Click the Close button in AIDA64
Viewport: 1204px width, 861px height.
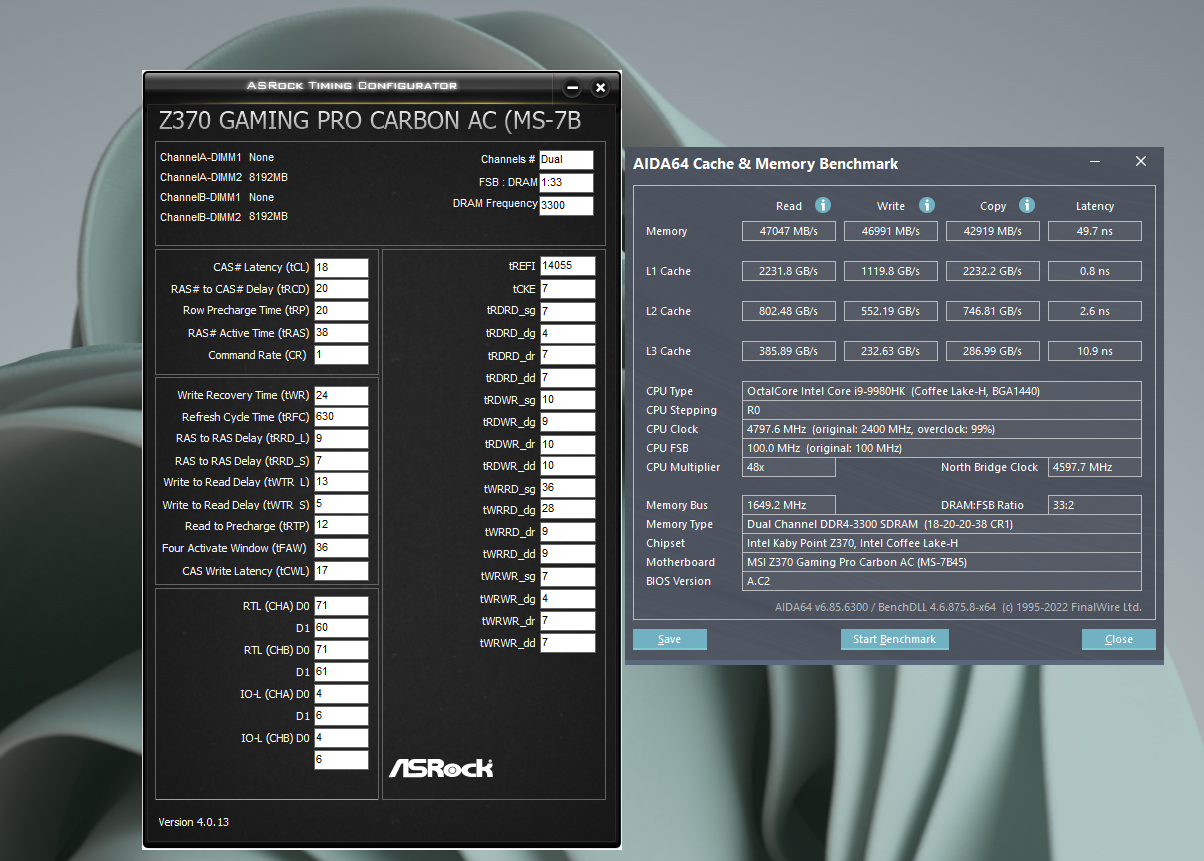pos(1119,639)
